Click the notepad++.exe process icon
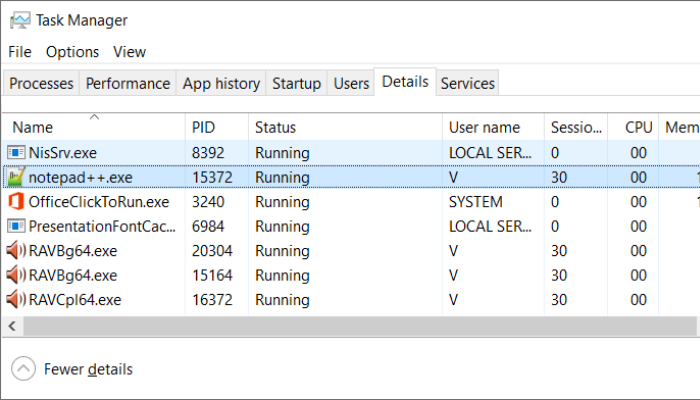Viewport: 700px width, 400px height. (x=16, y=177)
